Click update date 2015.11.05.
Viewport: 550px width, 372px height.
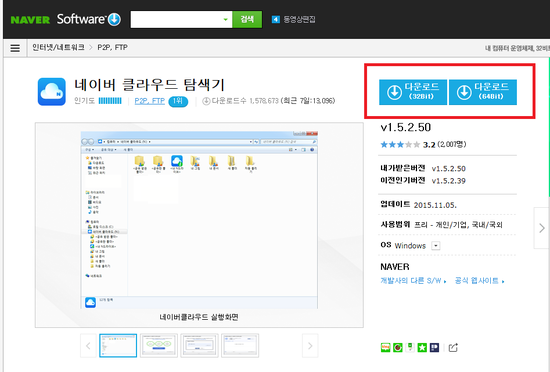click(x=435, y=205)
